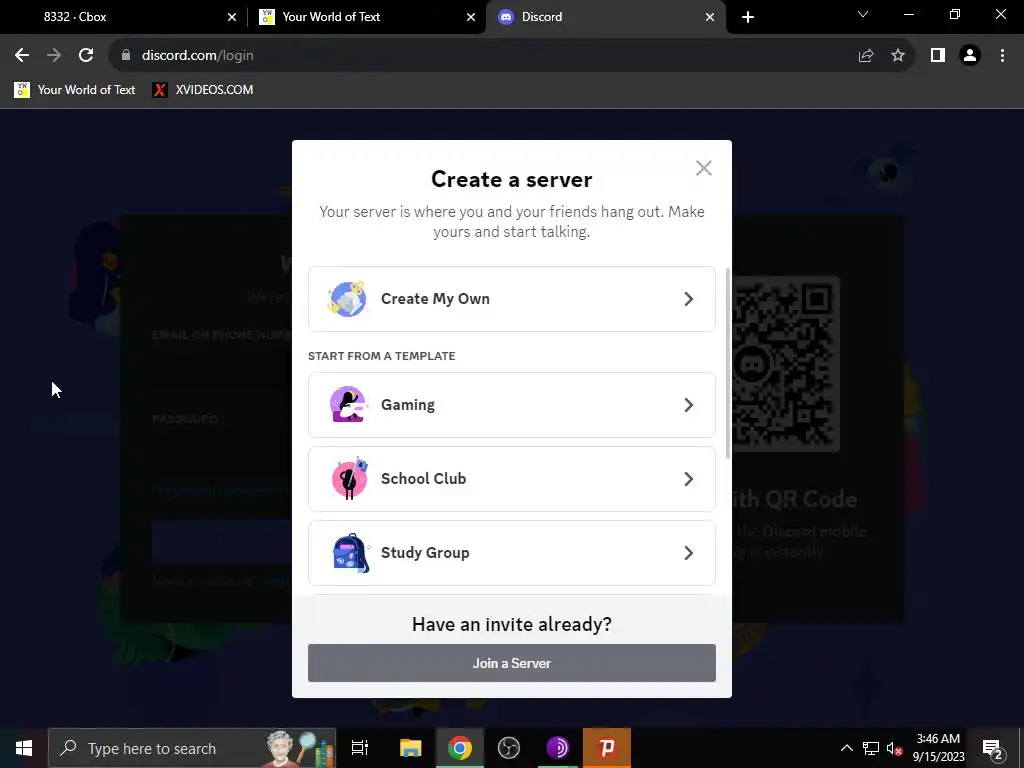Expand the School Club chevron
Screen dimensions: 1024x768
pos(688,479)
